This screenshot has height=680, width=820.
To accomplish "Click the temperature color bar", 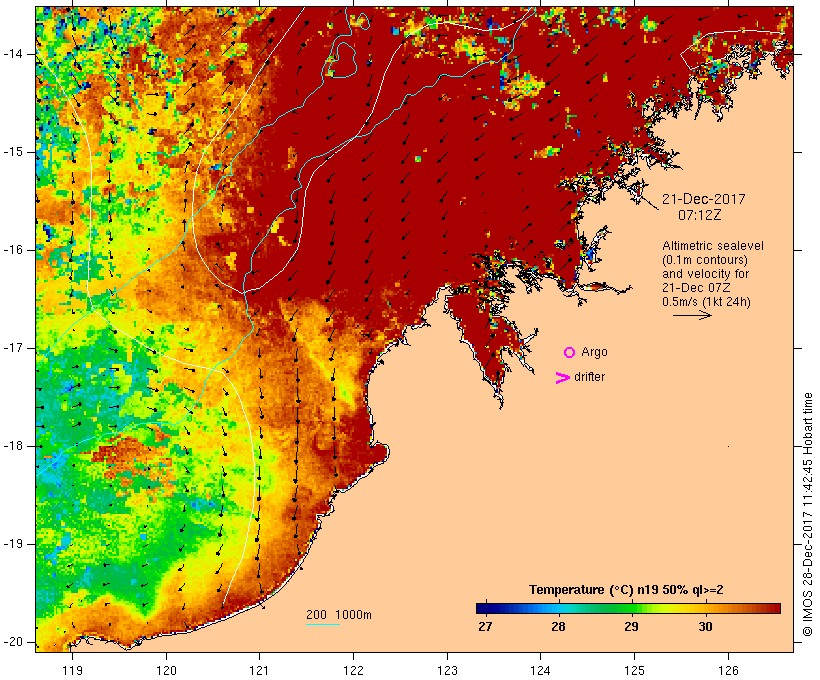I will click(x=628, y=608).
